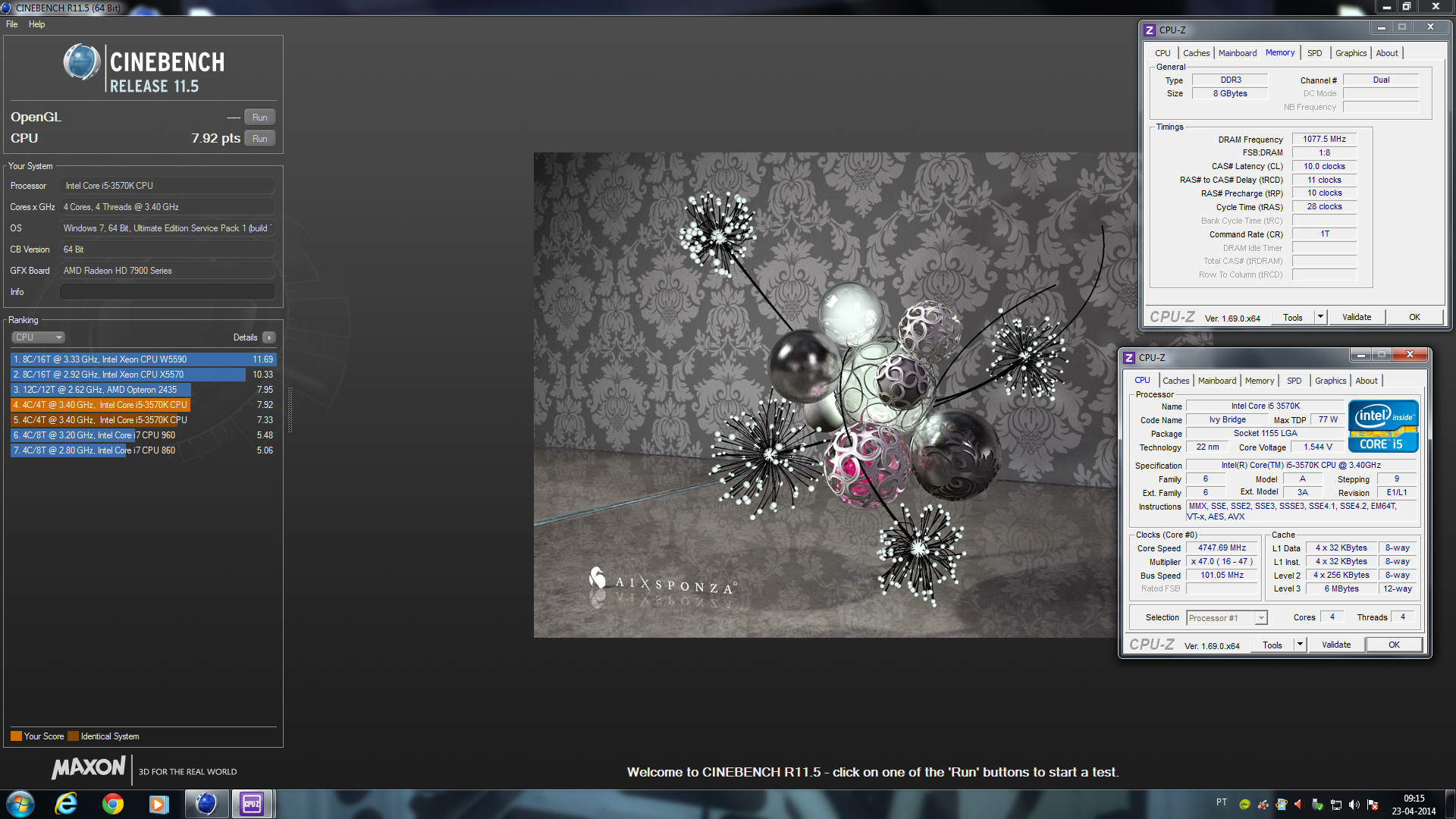Click the Show Desktop strip at the taskbar's end
Viewport: 1456px width, 819px height.
pos(1450,804)
